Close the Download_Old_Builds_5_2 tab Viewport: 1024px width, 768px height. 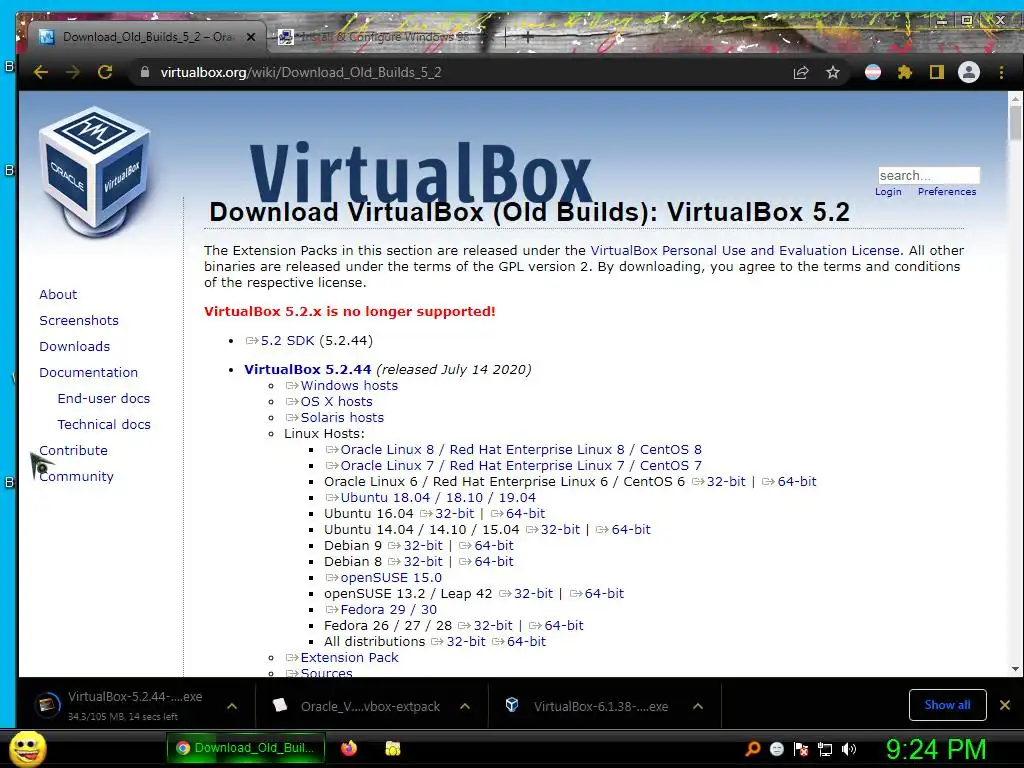click(x=251, y=37)
